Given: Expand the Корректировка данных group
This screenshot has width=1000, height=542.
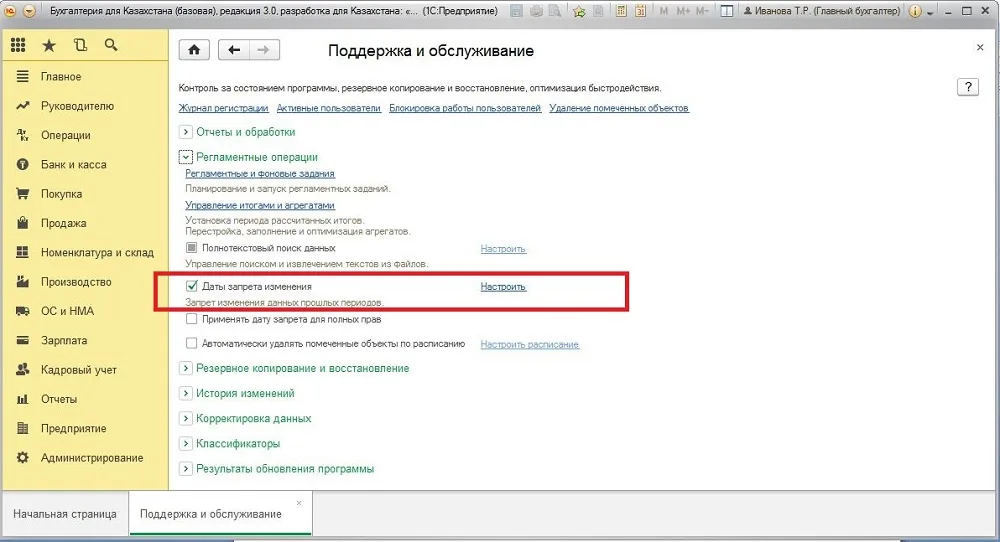Looking at the screenshot, I should 185,418.
